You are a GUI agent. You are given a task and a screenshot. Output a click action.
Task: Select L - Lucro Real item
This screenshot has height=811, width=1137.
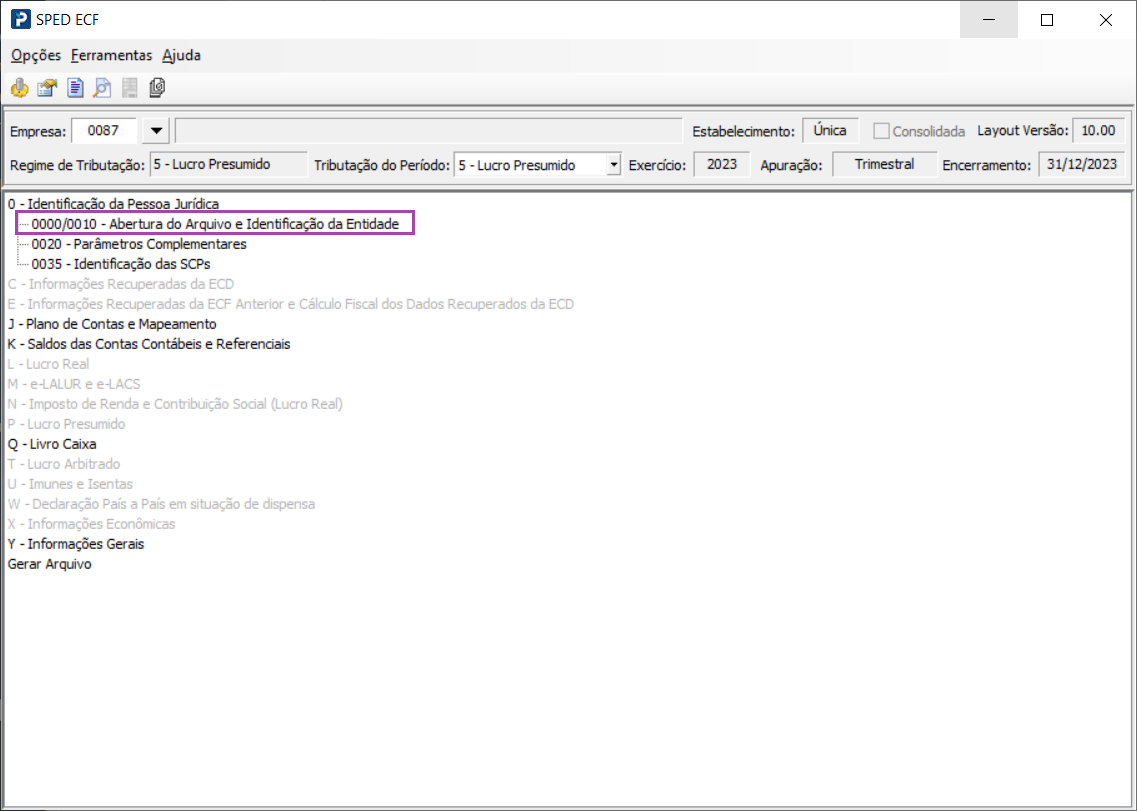[x=49, y=364]
